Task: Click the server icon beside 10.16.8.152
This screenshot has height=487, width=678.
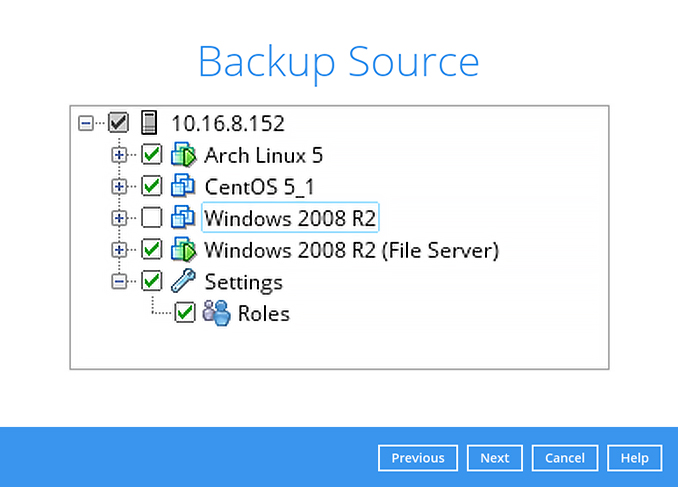Action: coord(149,123)
